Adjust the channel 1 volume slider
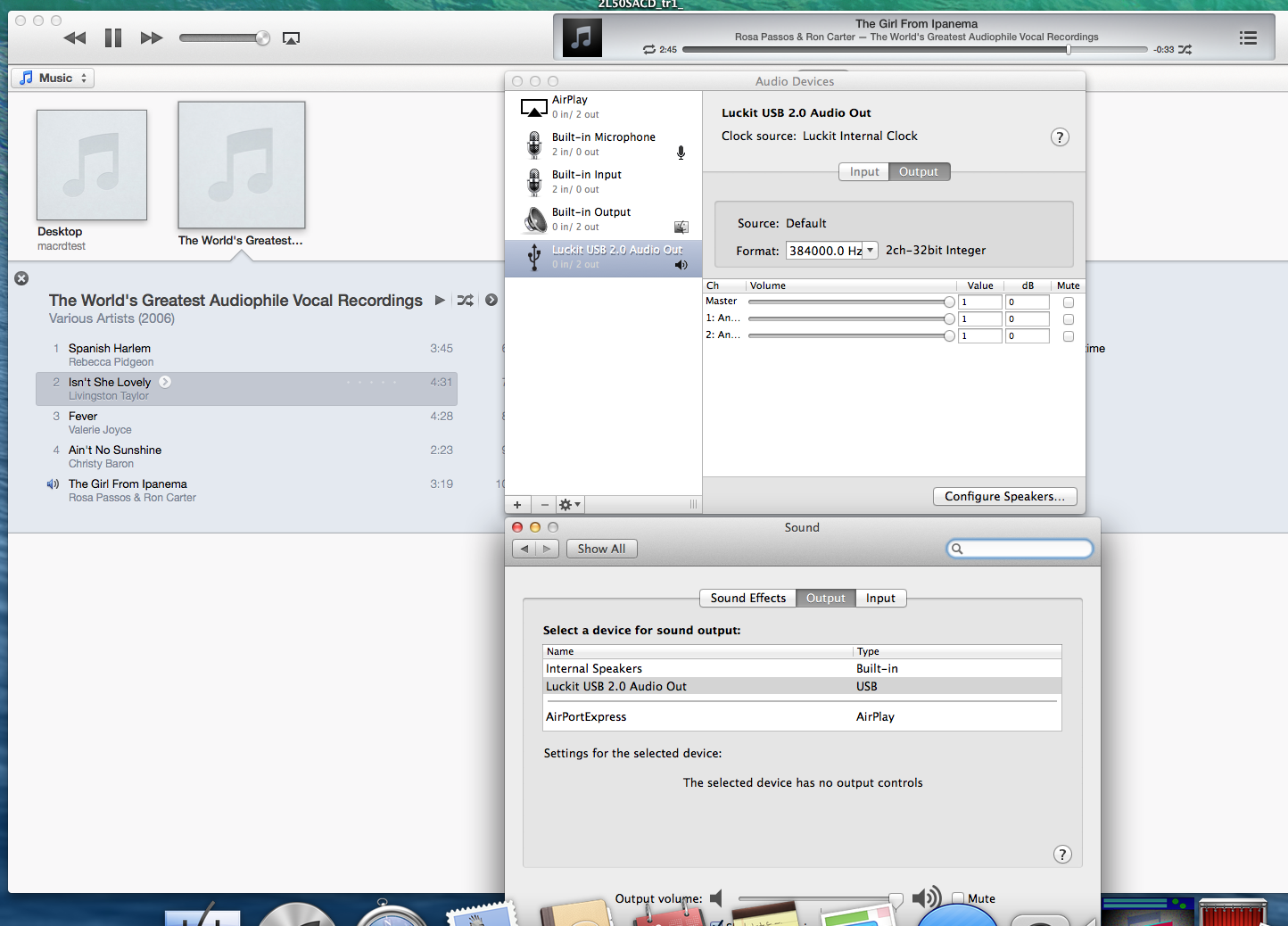This screenshot has height=926, width=1288. 851,319
